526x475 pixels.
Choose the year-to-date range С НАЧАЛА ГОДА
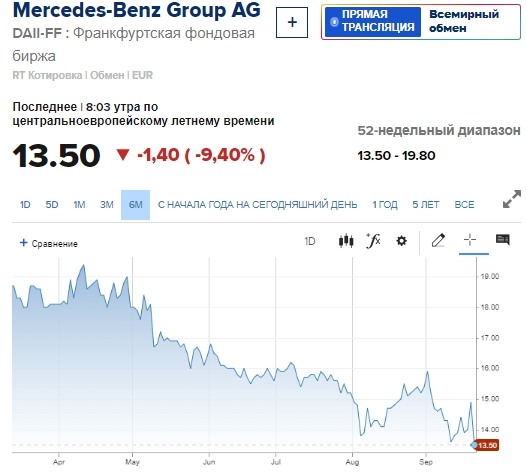(x=257, y=205)
